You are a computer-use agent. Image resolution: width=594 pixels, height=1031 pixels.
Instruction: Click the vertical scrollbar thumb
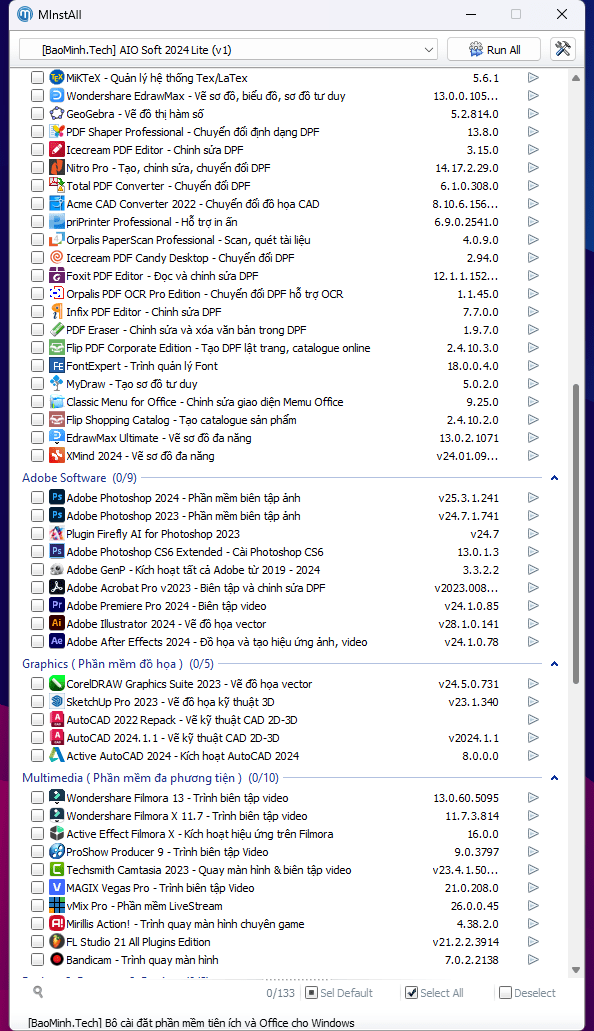[576, 534]
